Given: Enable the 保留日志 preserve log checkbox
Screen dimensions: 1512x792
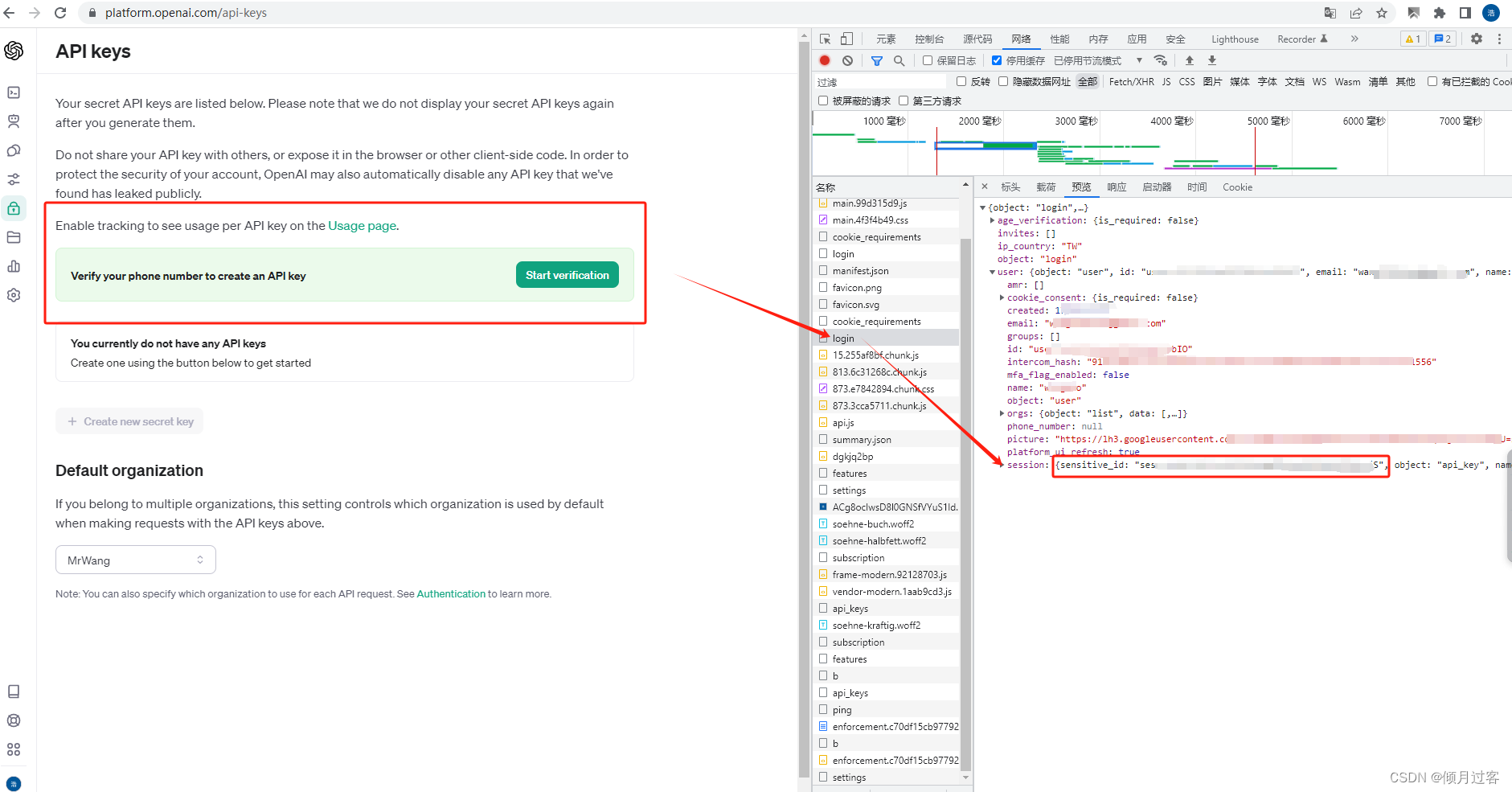Looking at the screenshot, I should (928, 60).
